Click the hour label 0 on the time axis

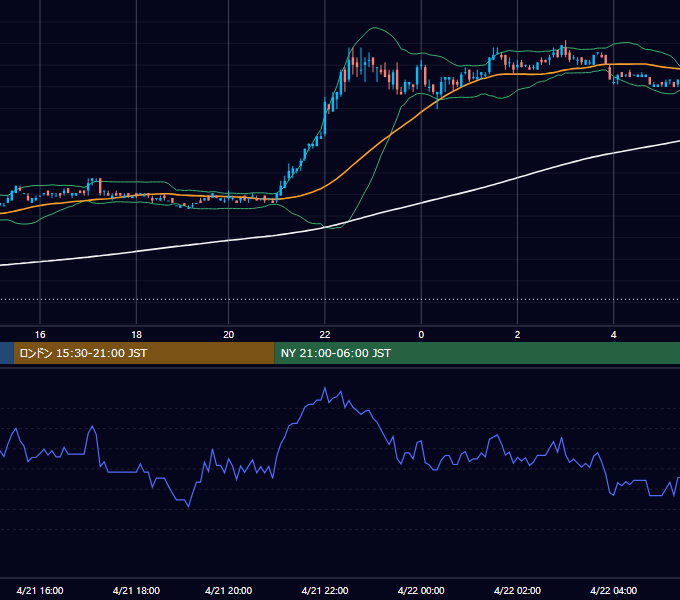tap(421, 335)
